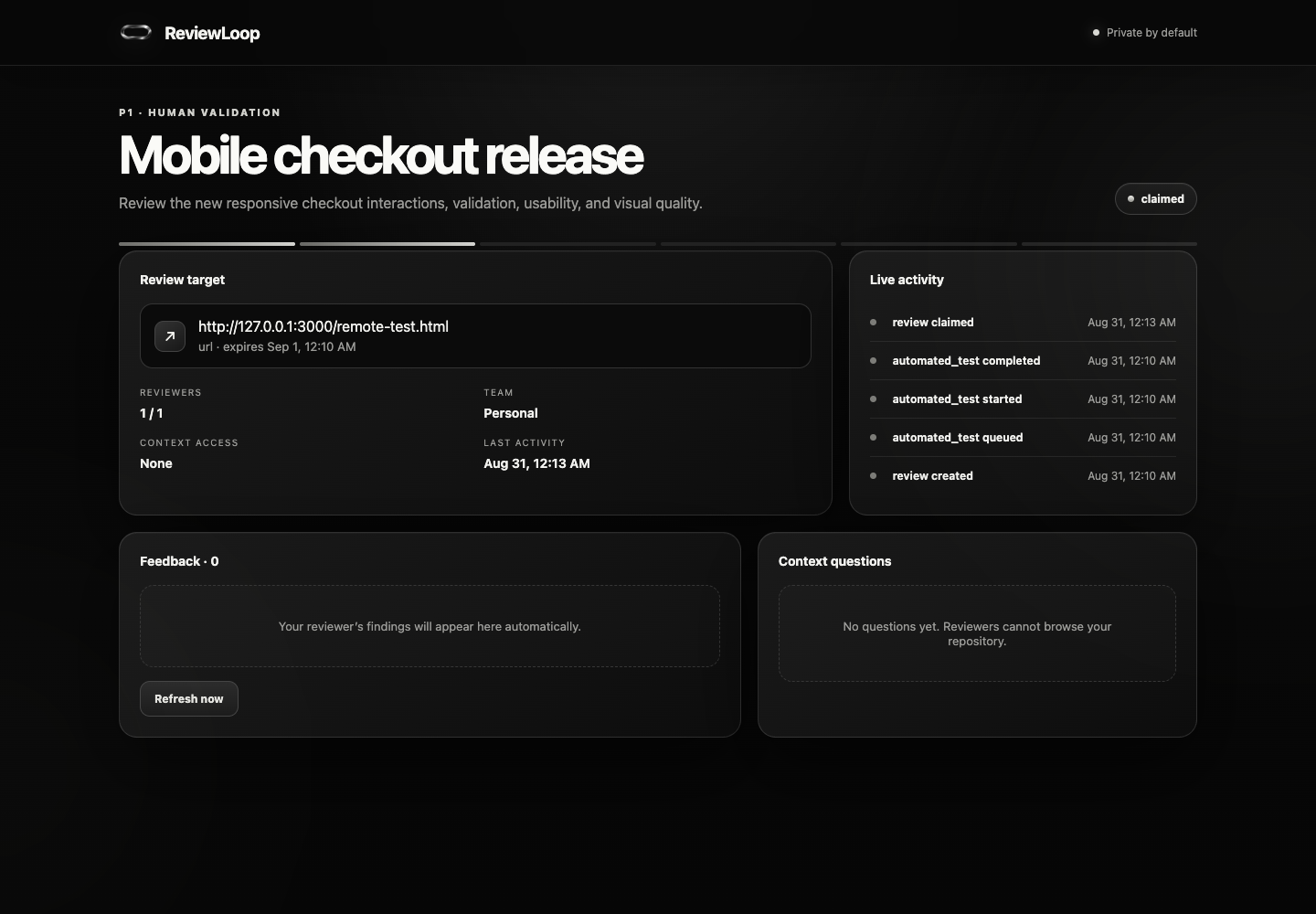Image resolution: width=1316 pixels, height=914 pixels.
Task: Click the ReviewLoop brand name
Action: click(x=212, y=33)
